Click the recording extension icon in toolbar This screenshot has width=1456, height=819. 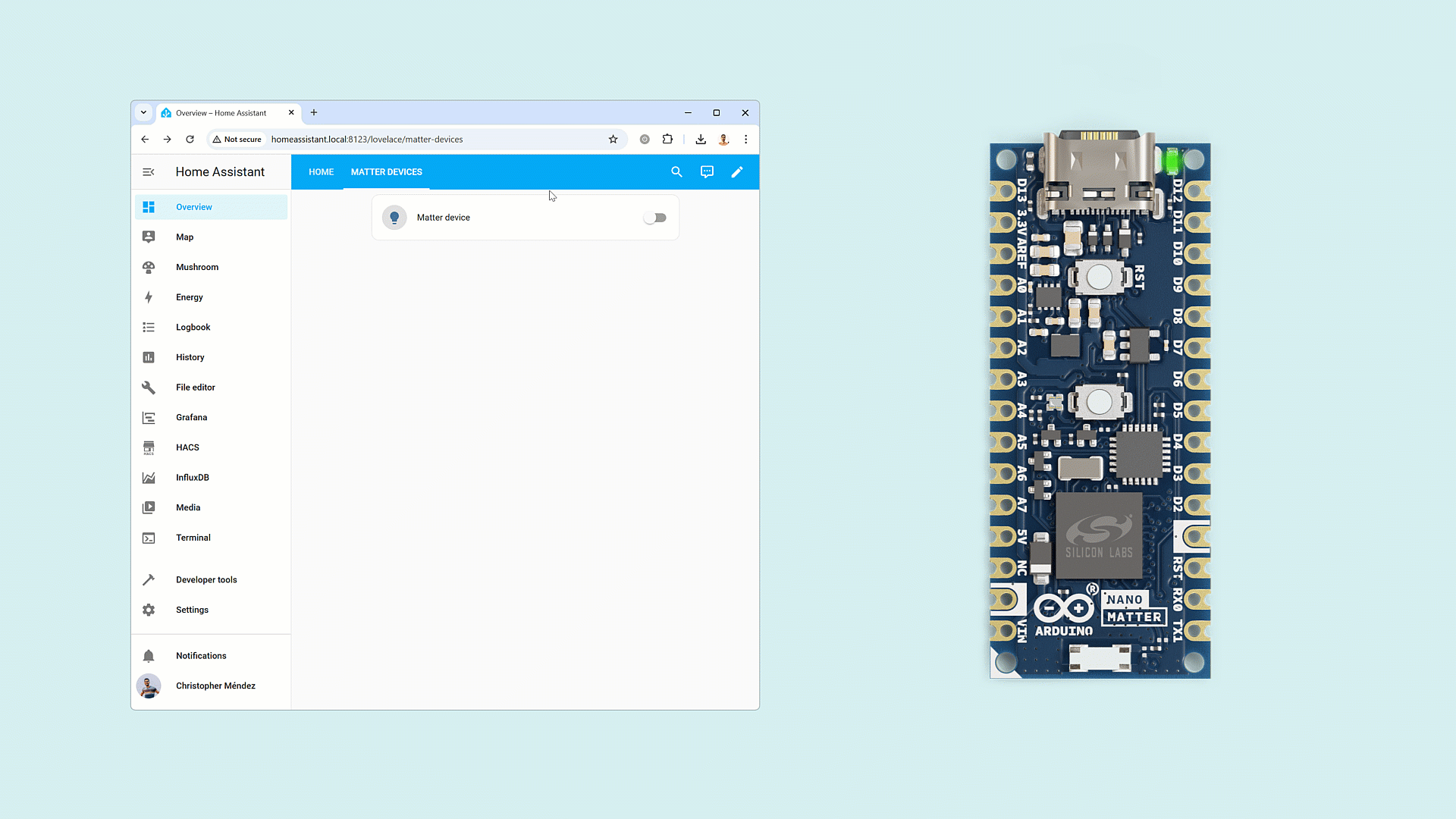click(645, 140)
